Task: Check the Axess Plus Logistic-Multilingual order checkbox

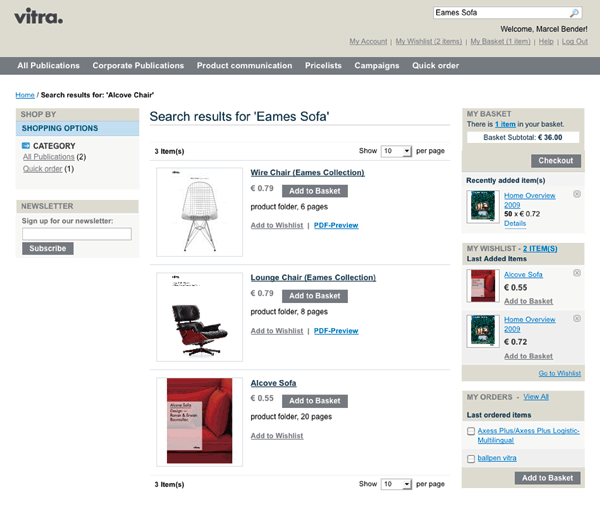Action: [471, 431]
